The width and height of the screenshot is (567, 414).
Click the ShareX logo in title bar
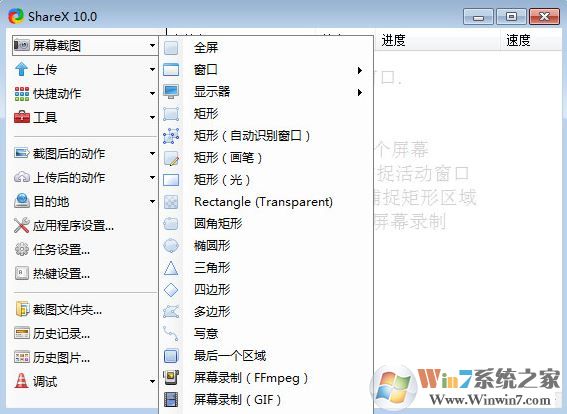tap(16, 16)
